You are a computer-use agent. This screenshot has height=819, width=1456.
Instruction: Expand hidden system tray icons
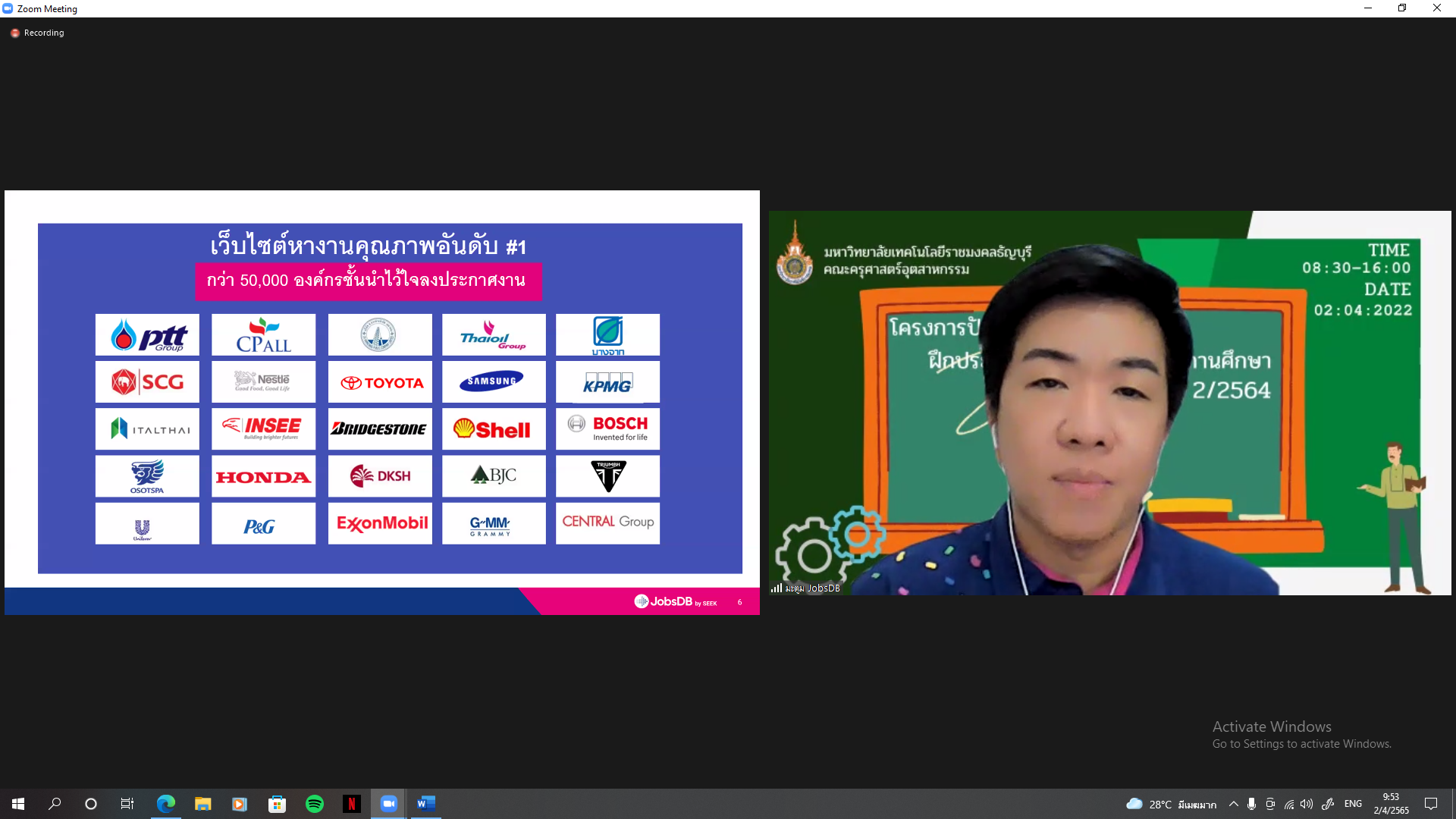tap(1234, 804)
